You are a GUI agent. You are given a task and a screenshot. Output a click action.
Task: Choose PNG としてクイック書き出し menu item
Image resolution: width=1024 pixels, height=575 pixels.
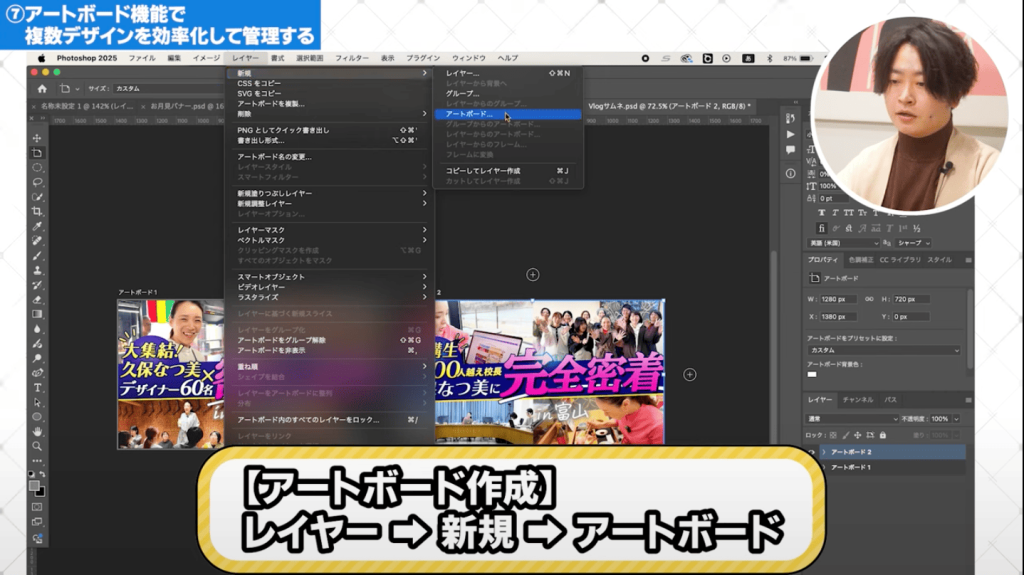329,130
